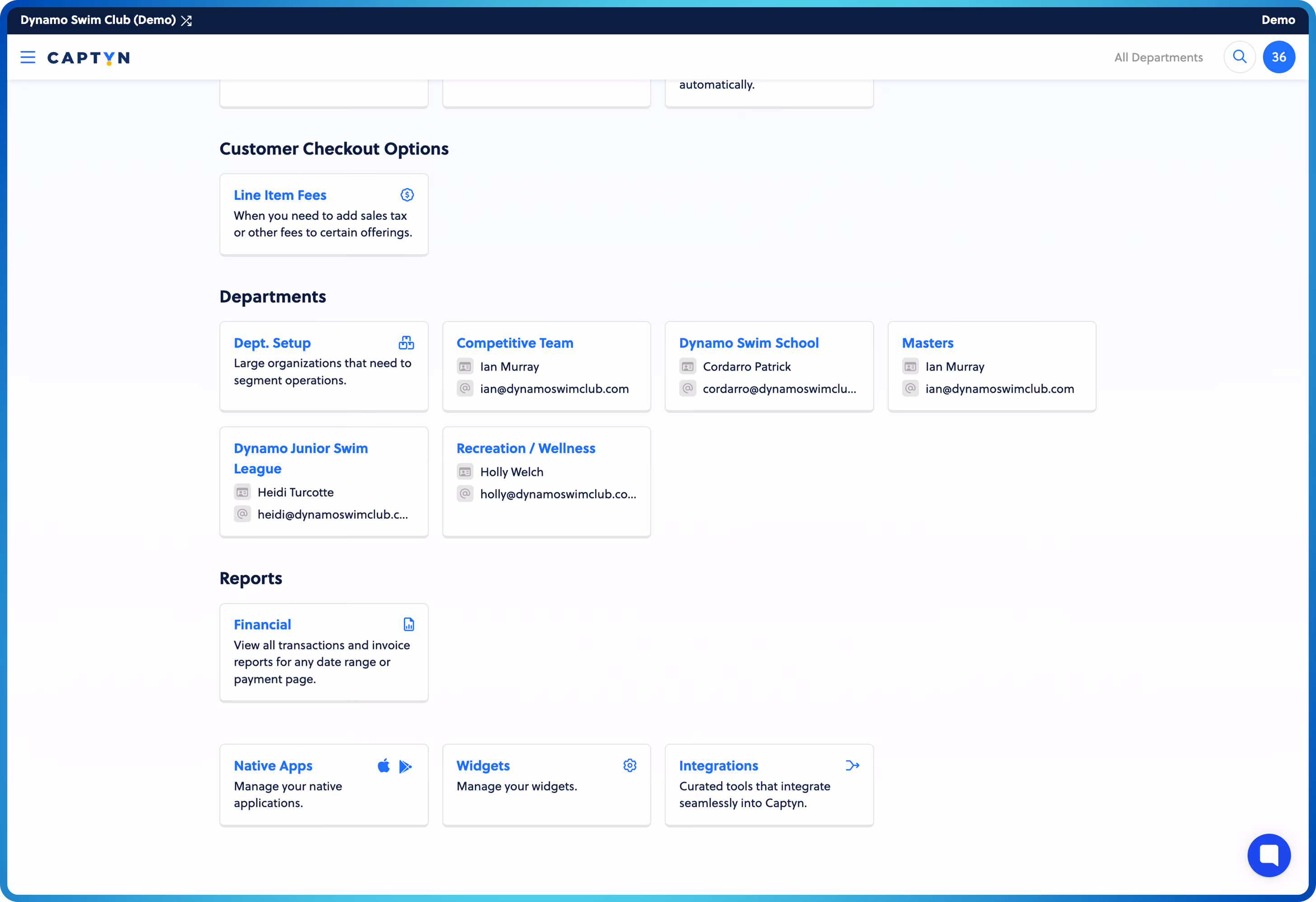Viewport: 1316px width, 902px height.
Task: Click email icon in Dynamo Swim School card
Action: click(687, 389)
